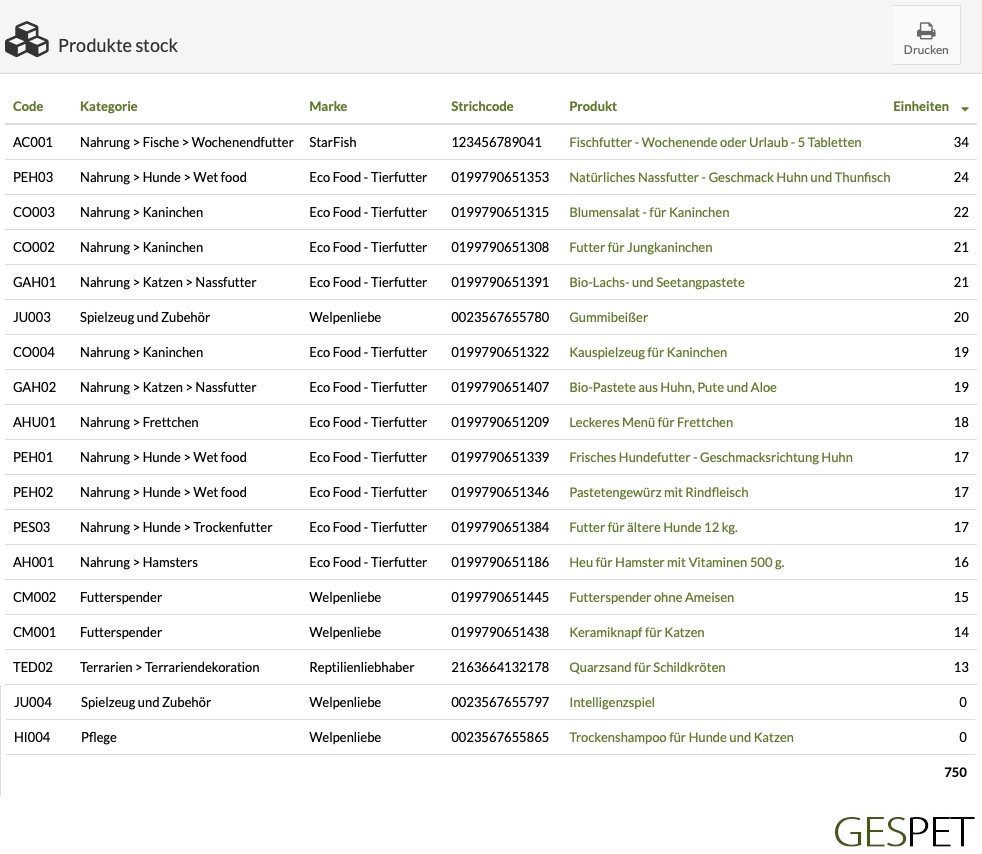Open Bio-Pastete aus Huhn, Pute und Aloe
Image resolution: width=982 pixels, height=854 pixels.
673,388
